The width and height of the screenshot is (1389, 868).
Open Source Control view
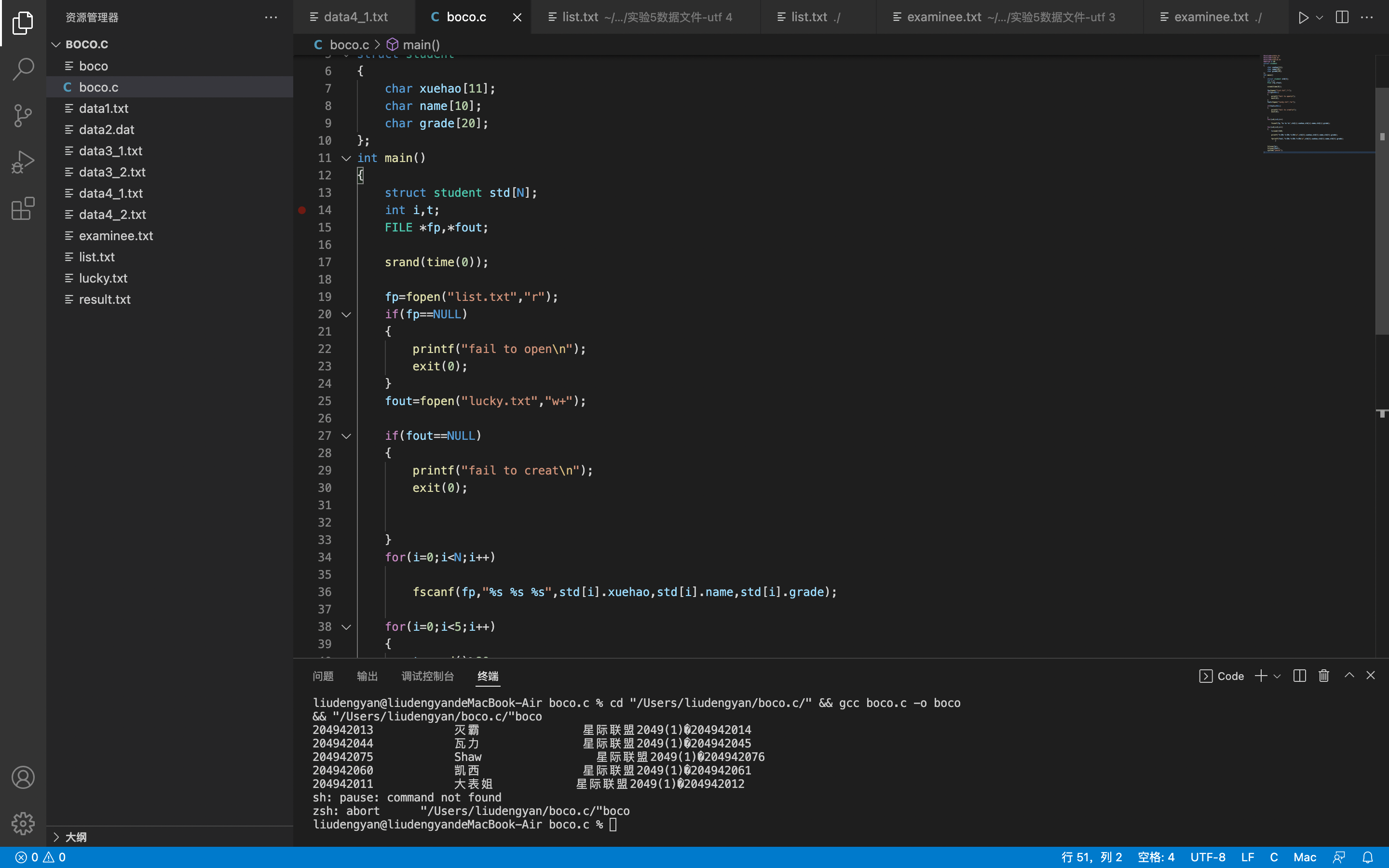23,115
